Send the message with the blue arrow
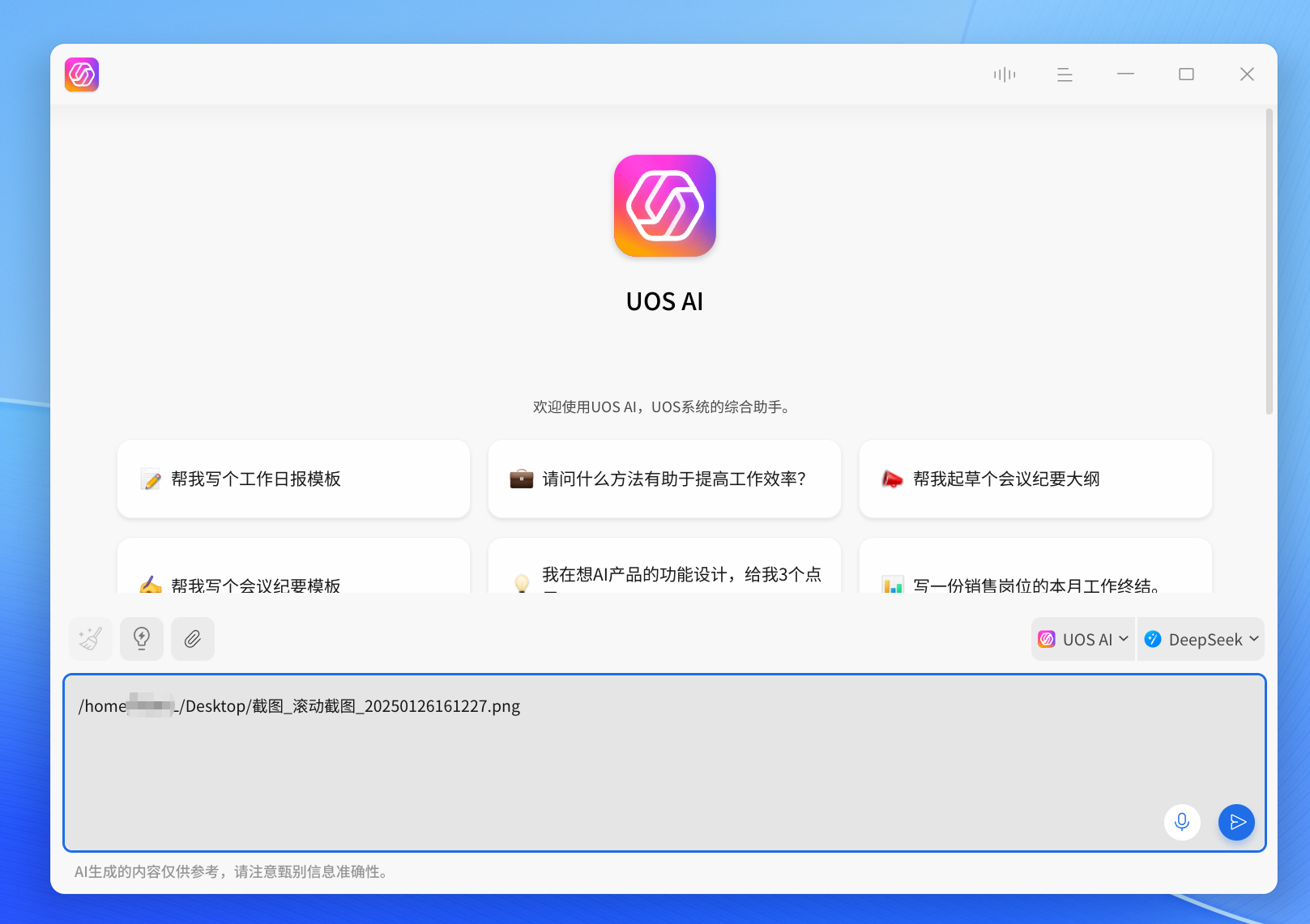Viewport: 1310px width, 924px height. [x=1237, y=822]
